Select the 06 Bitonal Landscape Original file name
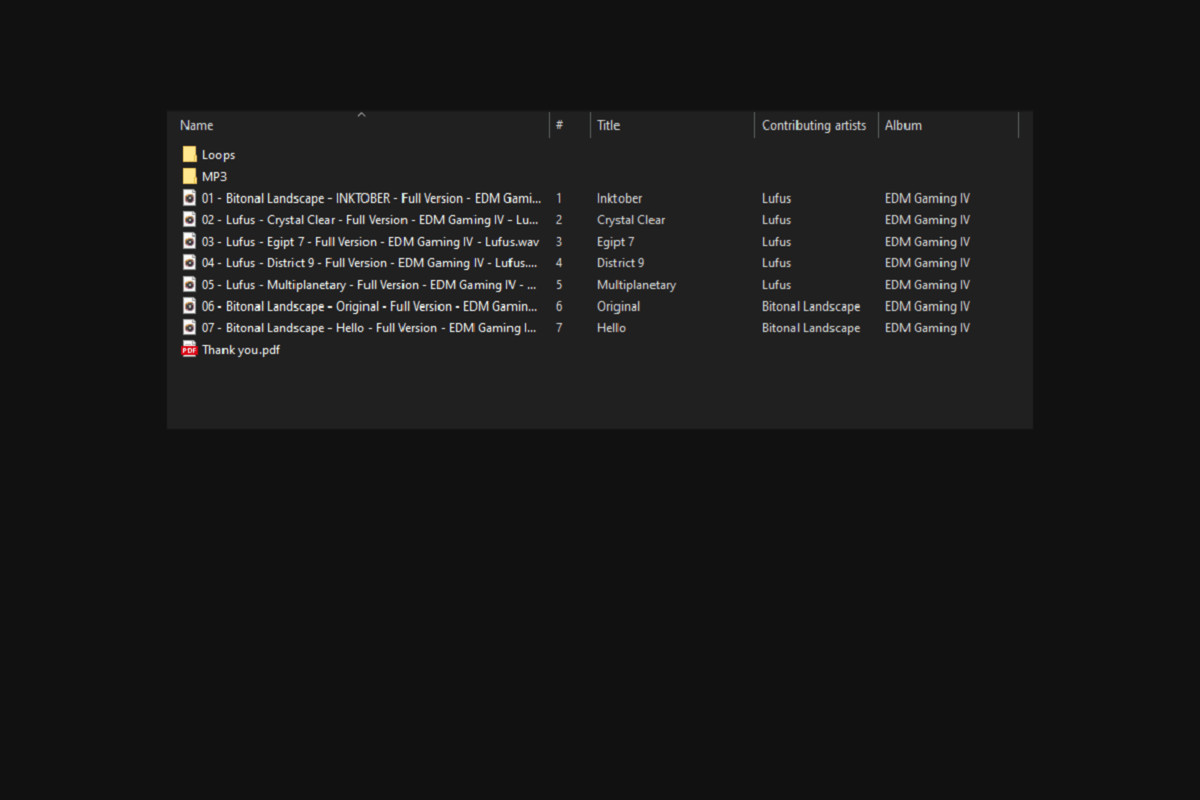This screenshot has height=800, width=1200. (369, 306)
